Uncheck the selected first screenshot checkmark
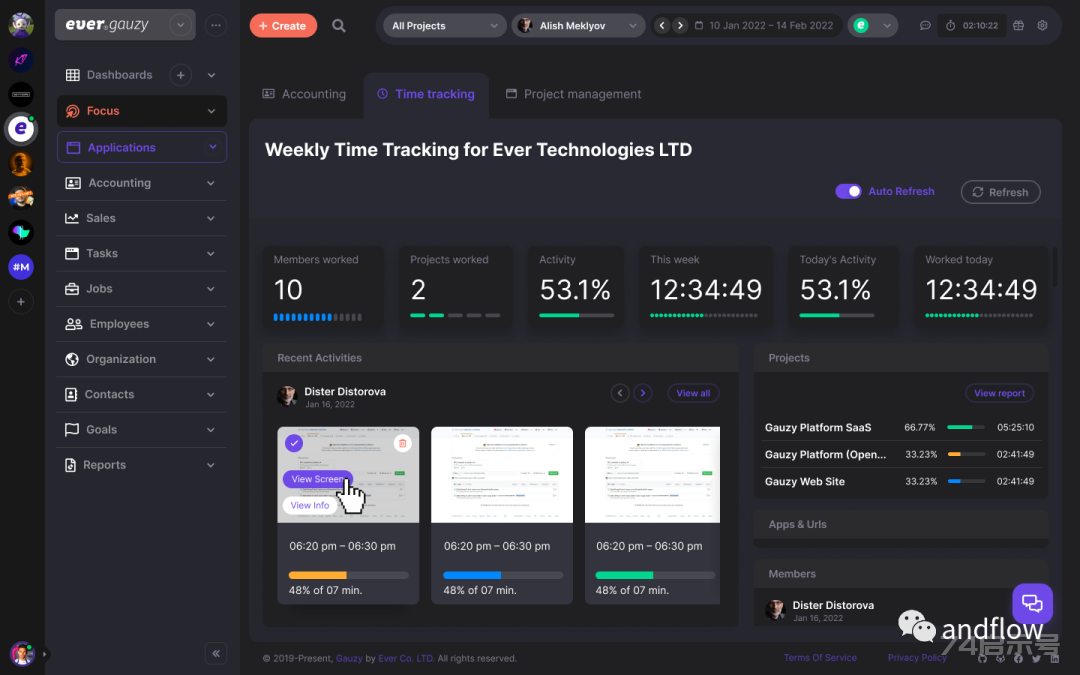The image size is (1080, 675). [294, 443]
